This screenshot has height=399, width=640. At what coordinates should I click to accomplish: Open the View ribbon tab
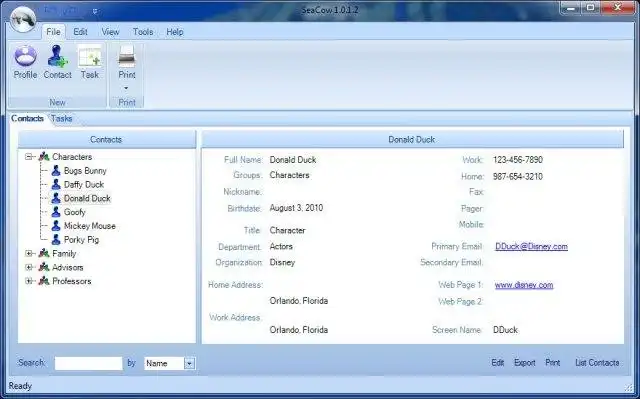(x=110, y=32)
